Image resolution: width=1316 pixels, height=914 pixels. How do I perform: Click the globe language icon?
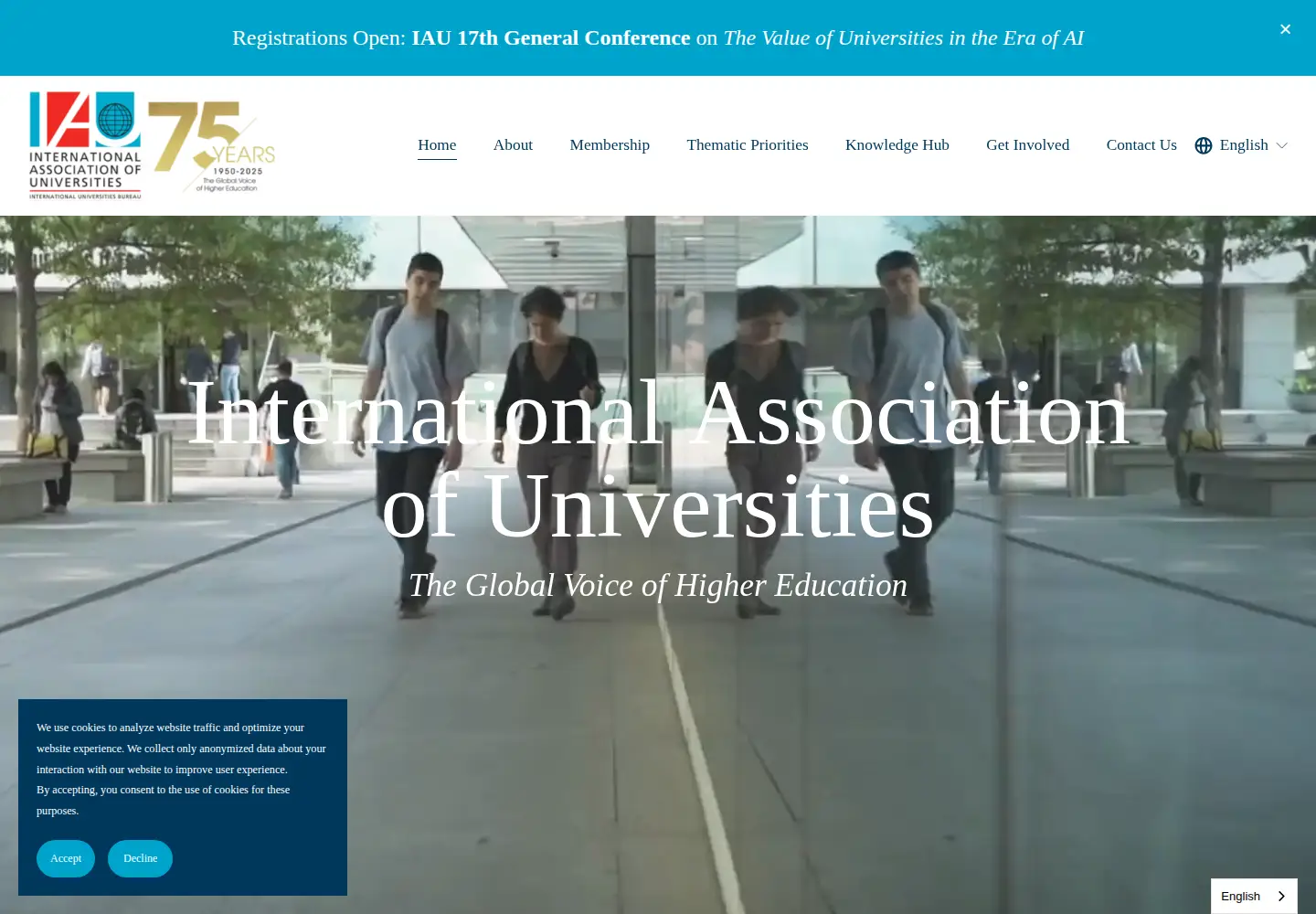click(1204, 145)
